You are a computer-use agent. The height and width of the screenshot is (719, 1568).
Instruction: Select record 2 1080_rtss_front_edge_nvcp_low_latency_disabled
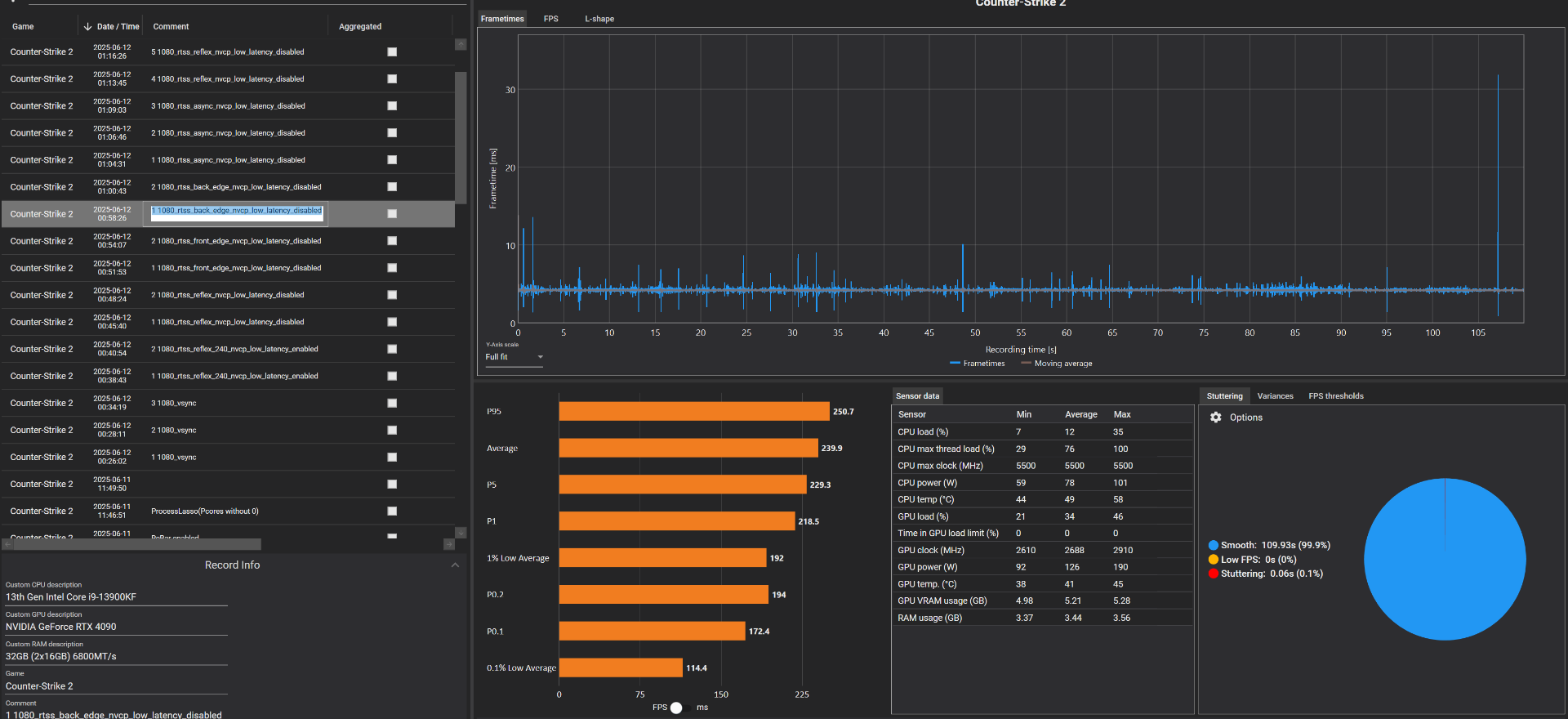tap(228, 241)
